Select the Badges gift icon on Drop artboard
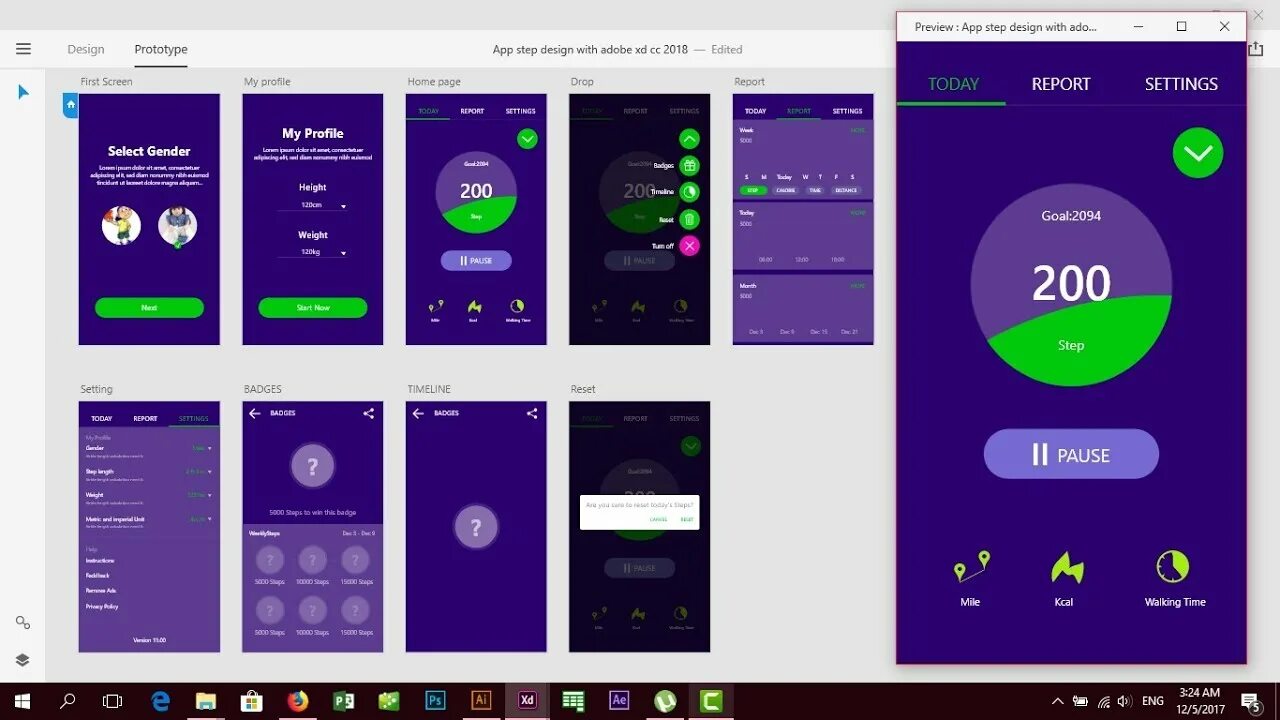1280x720 pixels. click(x=689, y=165)
